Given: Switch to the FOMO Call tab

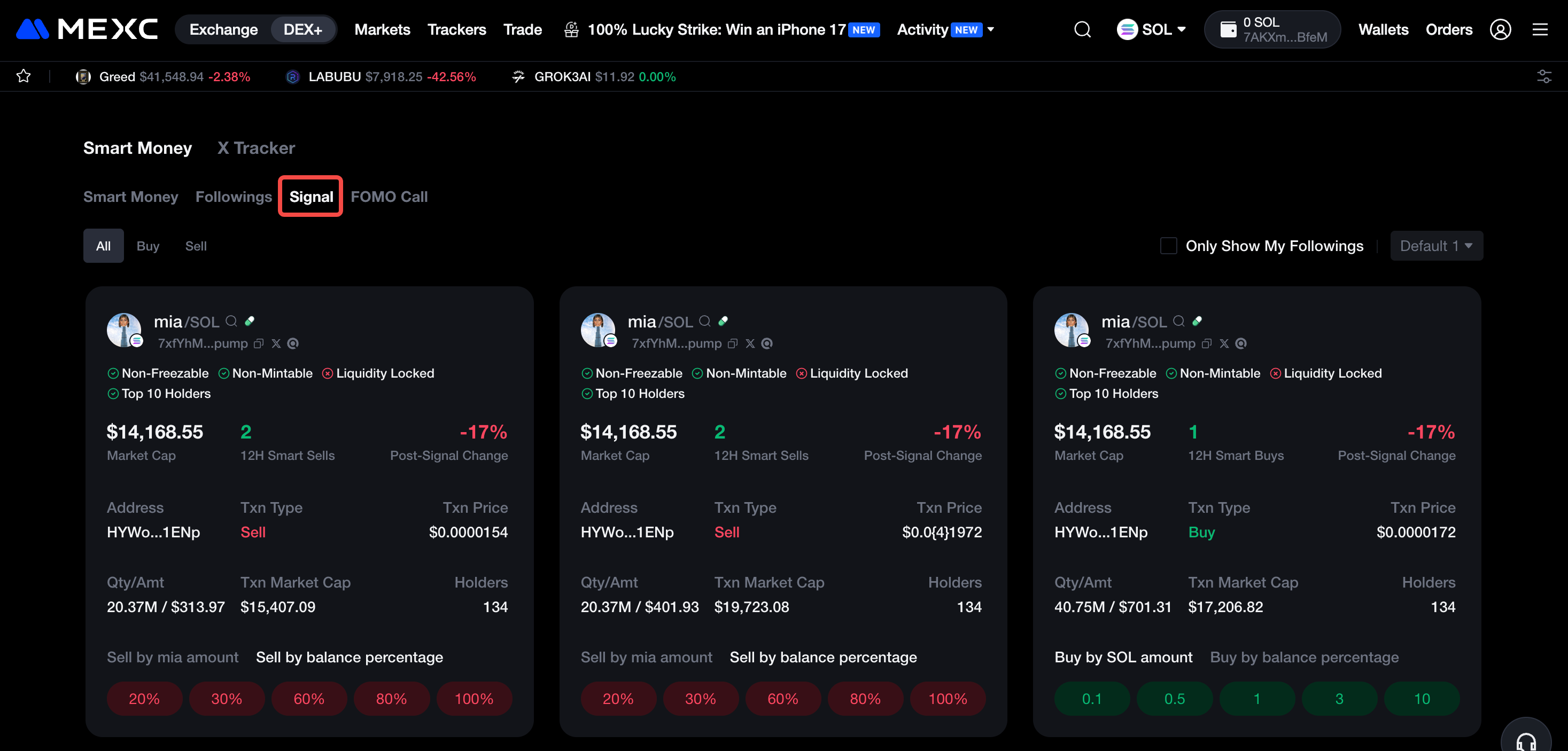Looking at the screenshot, I should coord(389,197).
